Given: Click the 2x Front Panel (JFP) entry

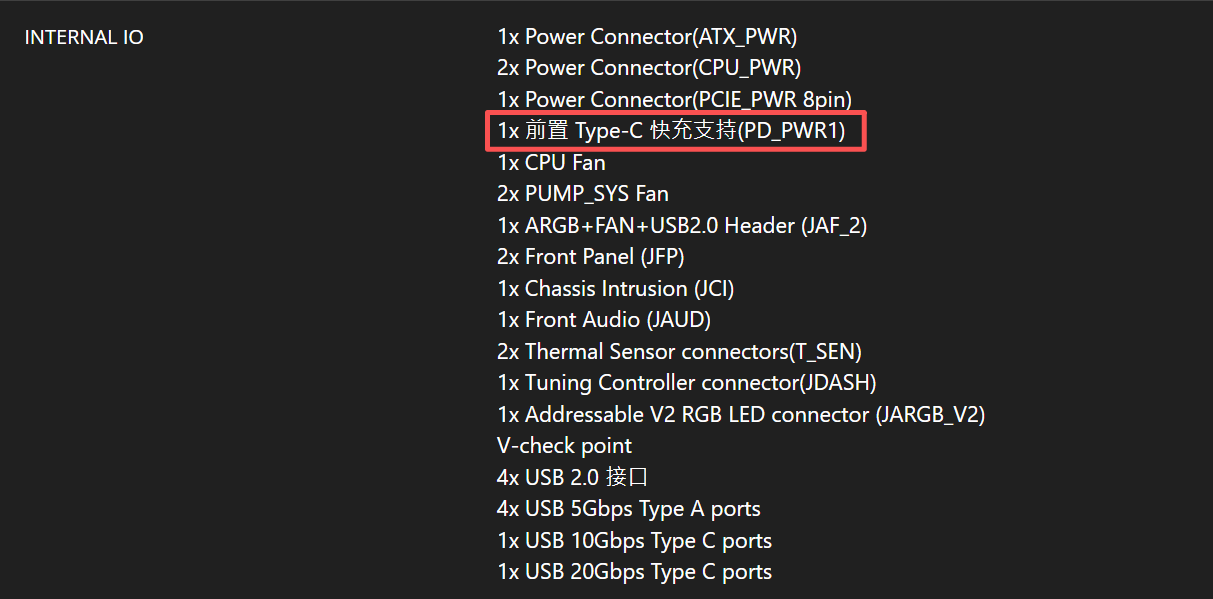Looking at the screenshot, I should [591, 257].
